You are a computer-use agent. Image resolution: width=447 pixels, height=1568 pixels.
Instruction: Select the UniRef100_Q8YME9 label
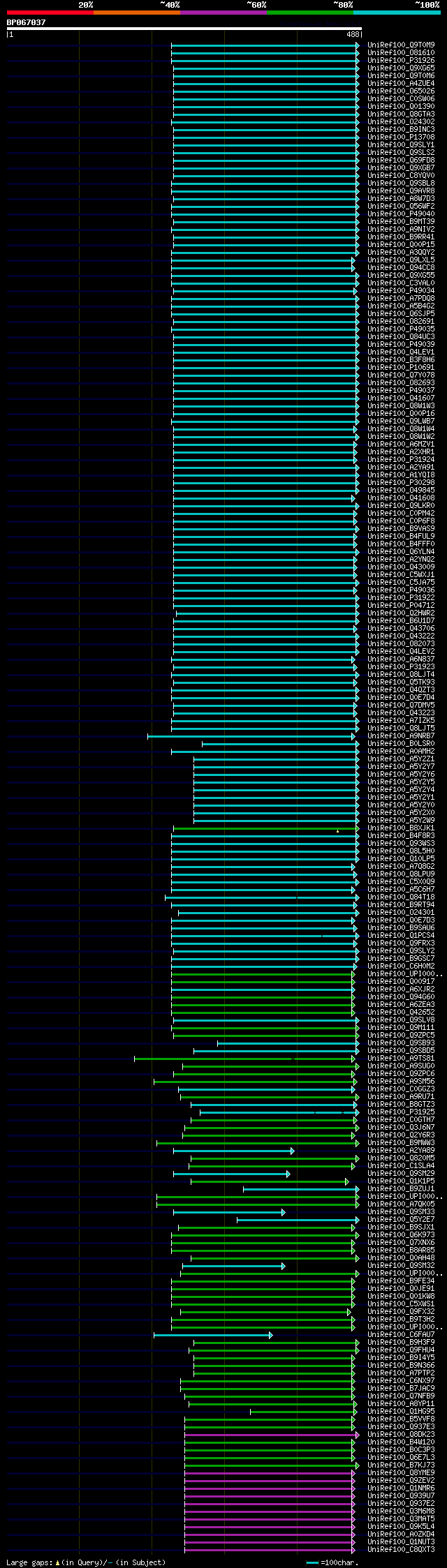click(401, 1473)
